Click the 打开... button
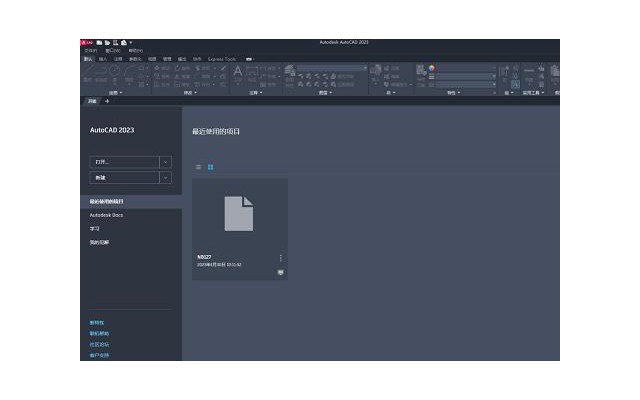Viewport: 640px width, 400px height. tap(124, 162)
